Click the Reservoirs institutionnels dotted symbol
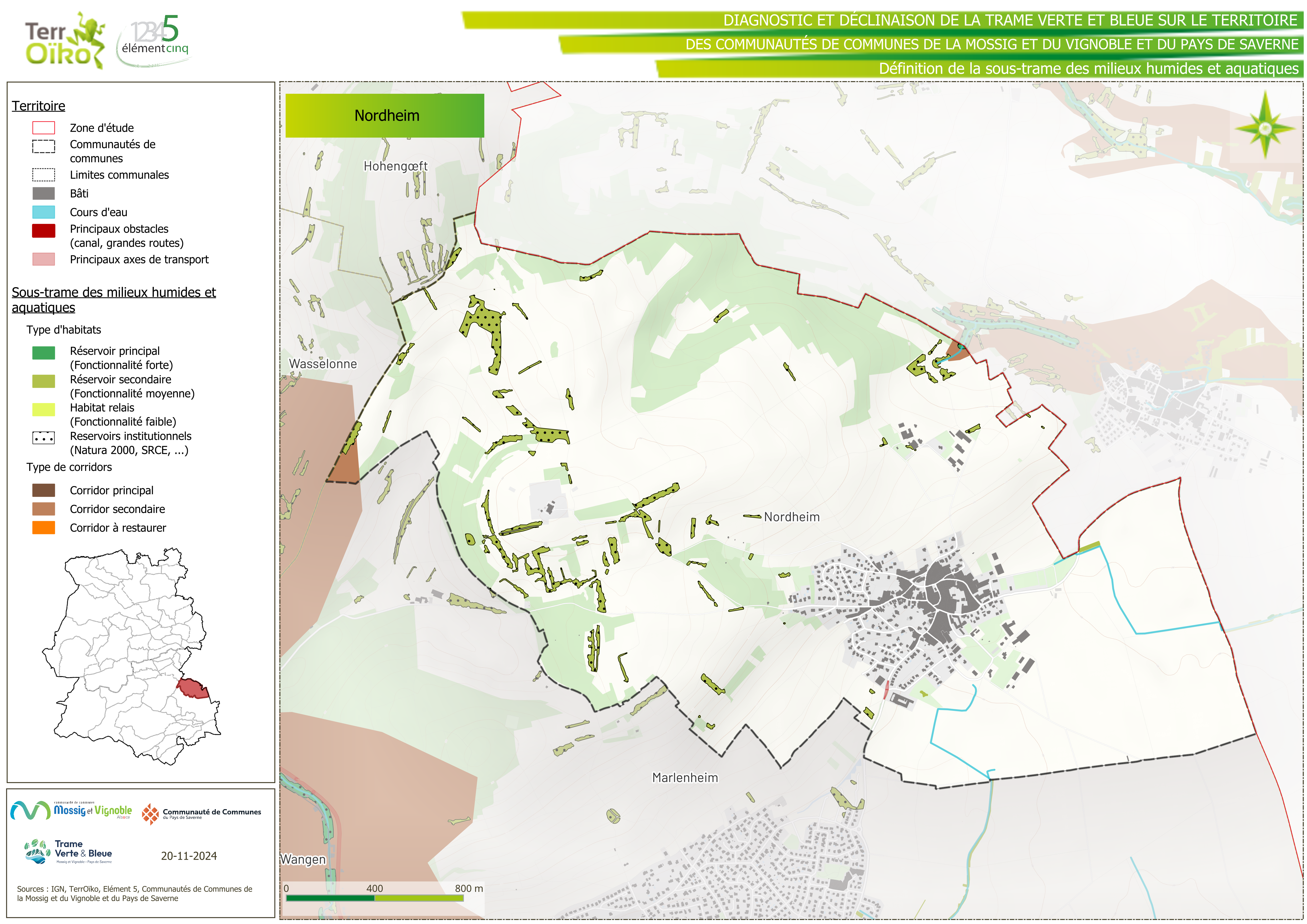Viewport: 1307px width, 924px height. pyautogui.click(x=44, y=438)
